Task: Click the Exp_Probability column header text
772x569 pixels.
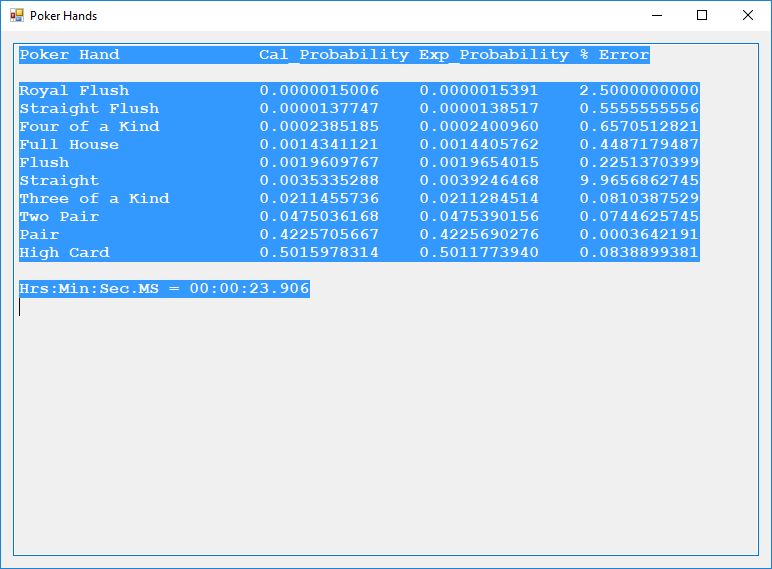Action: [493, 55]
